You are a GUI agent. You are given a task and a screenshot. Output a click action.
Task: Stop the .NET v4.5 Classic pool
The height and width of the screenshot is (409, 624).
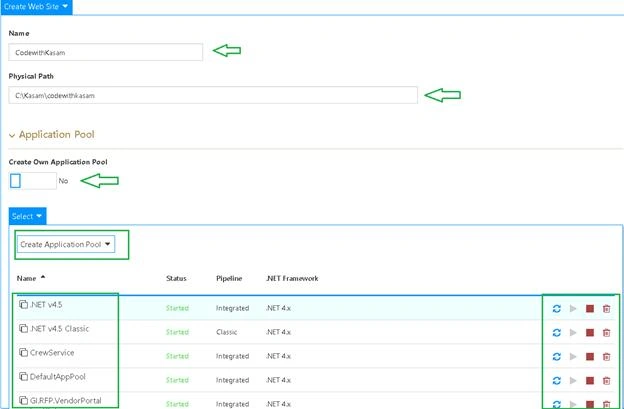click(590, 332)
